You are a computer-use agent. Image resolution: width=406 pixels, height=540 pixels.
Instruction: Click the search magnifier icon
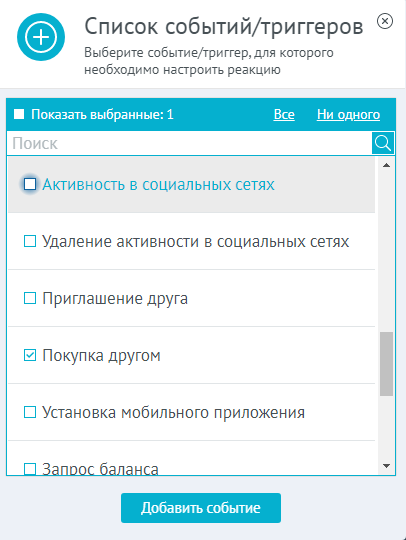click(383, 143)
